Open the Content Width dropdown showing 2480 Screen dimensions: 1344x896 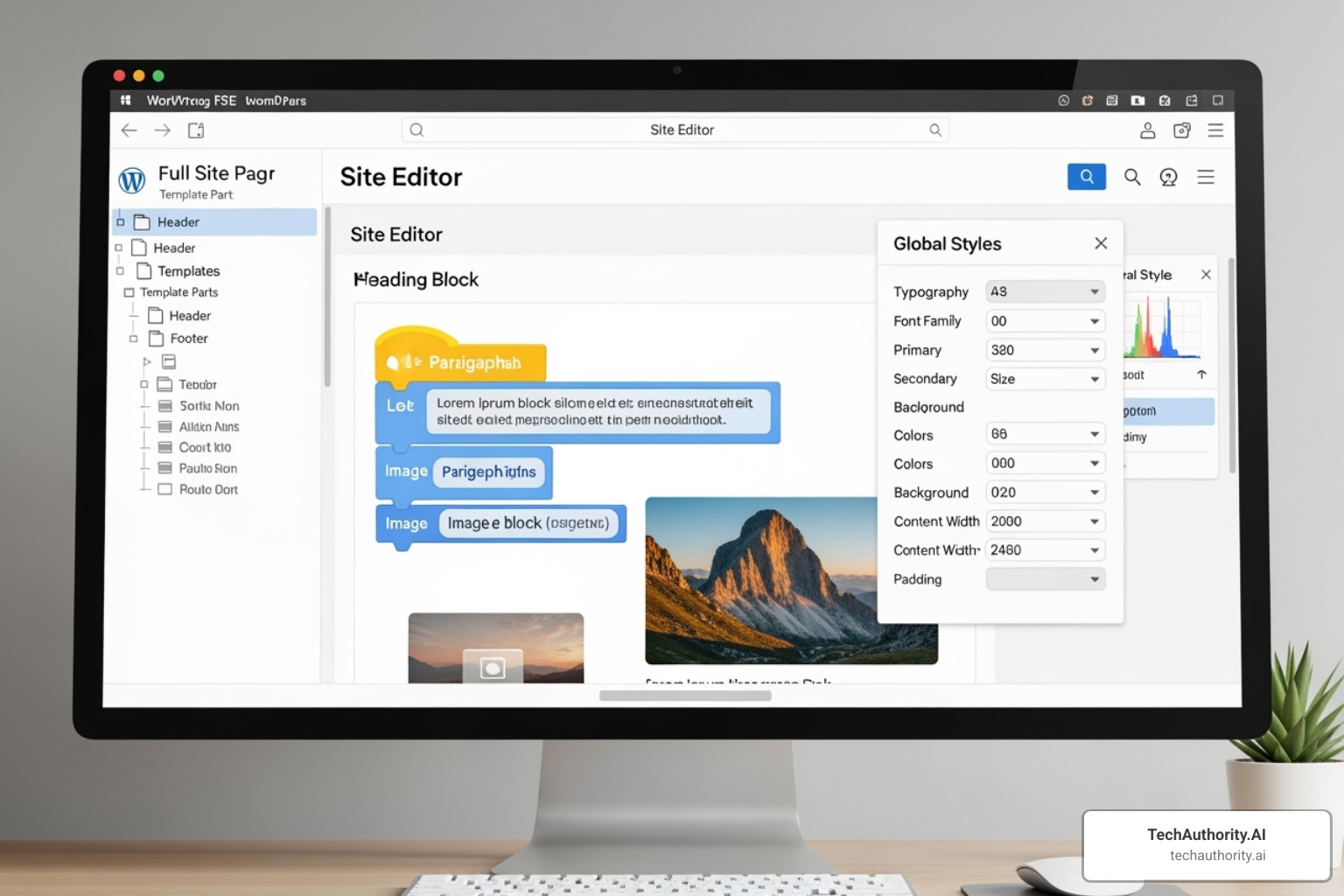1046,549
